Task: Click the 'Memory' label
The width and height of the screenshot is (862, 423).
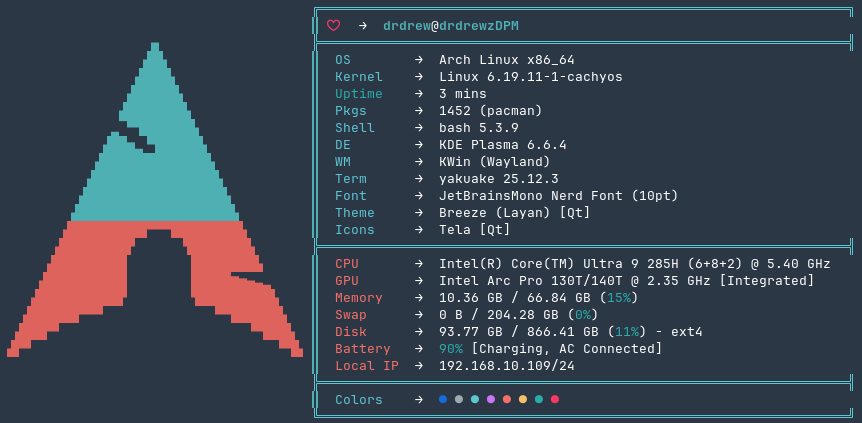Action: (359, 298)
